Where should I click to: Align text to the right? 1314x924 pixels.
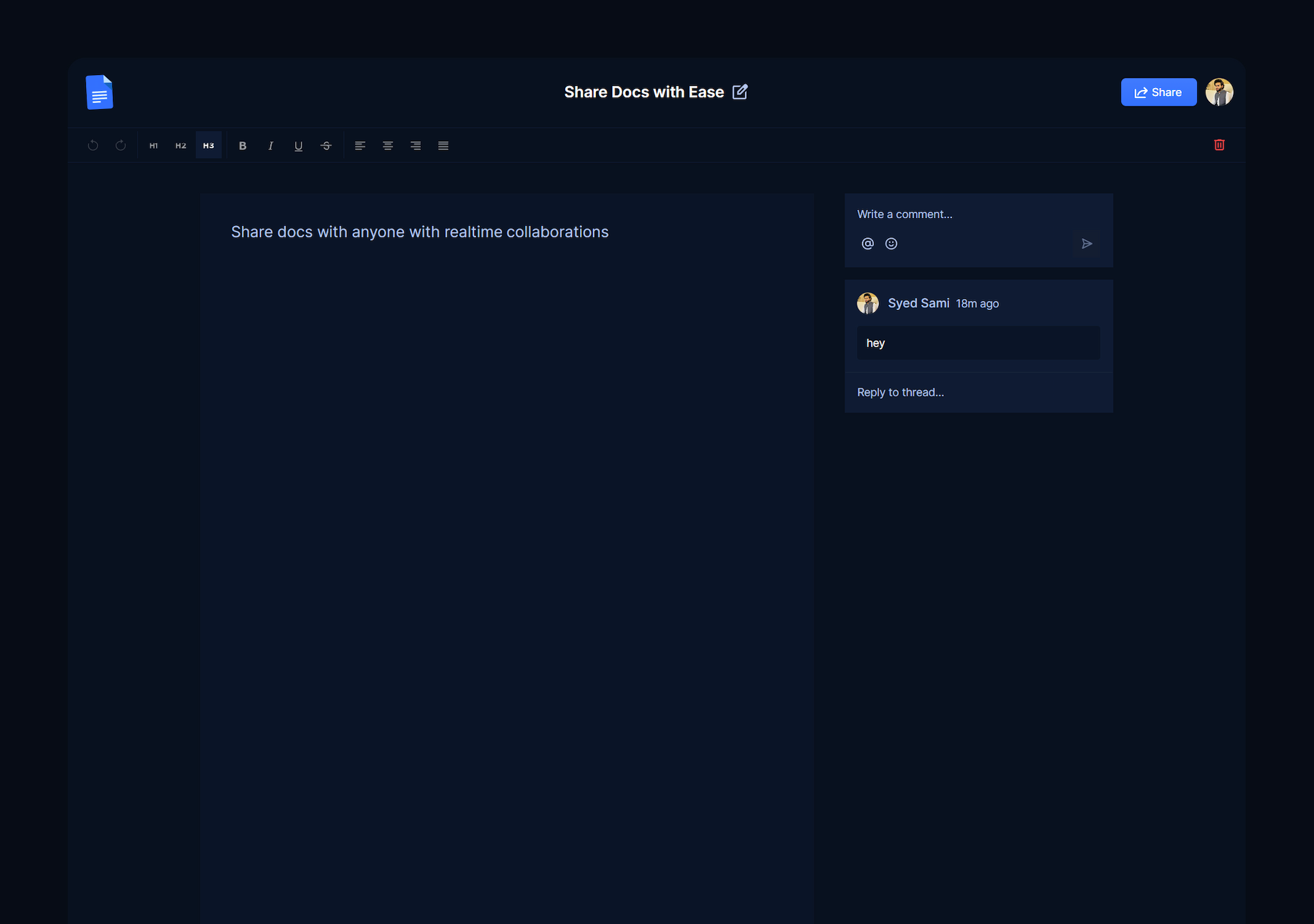tap(416, 146)
